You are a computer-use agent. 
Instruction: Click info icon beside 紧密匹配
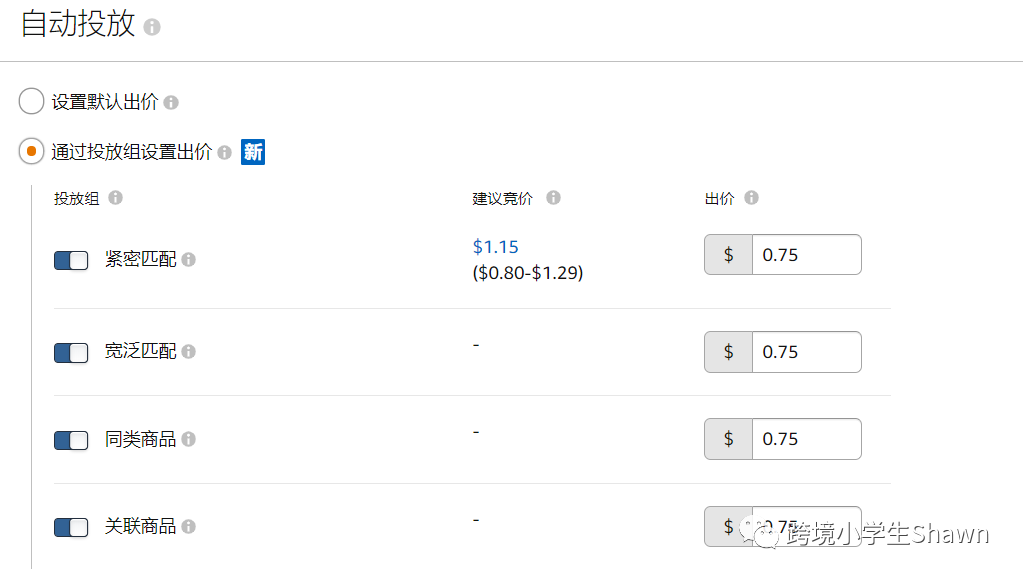point(189,260)
